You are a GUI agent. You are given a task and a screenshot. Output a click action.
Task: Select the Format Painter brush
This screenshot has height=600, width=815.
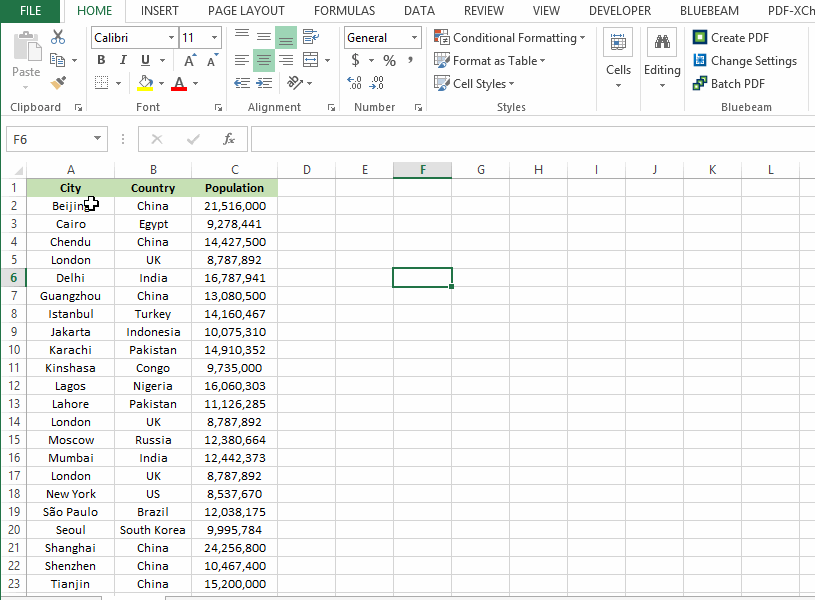point(58,83)
